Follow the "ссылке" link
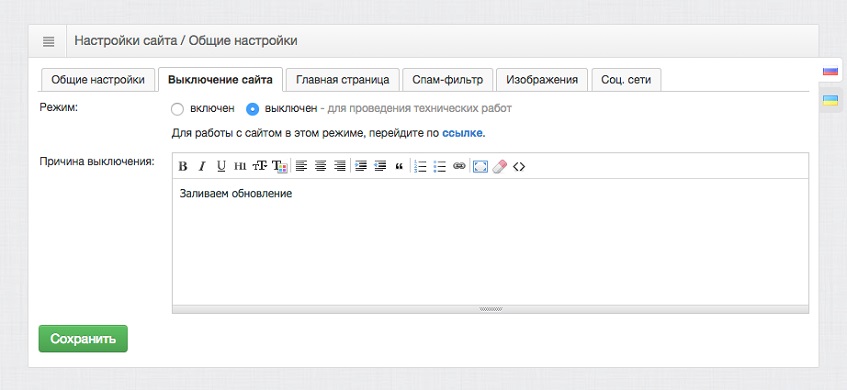The width and height of the screenshot is (847, 390). tap(462, 133)
